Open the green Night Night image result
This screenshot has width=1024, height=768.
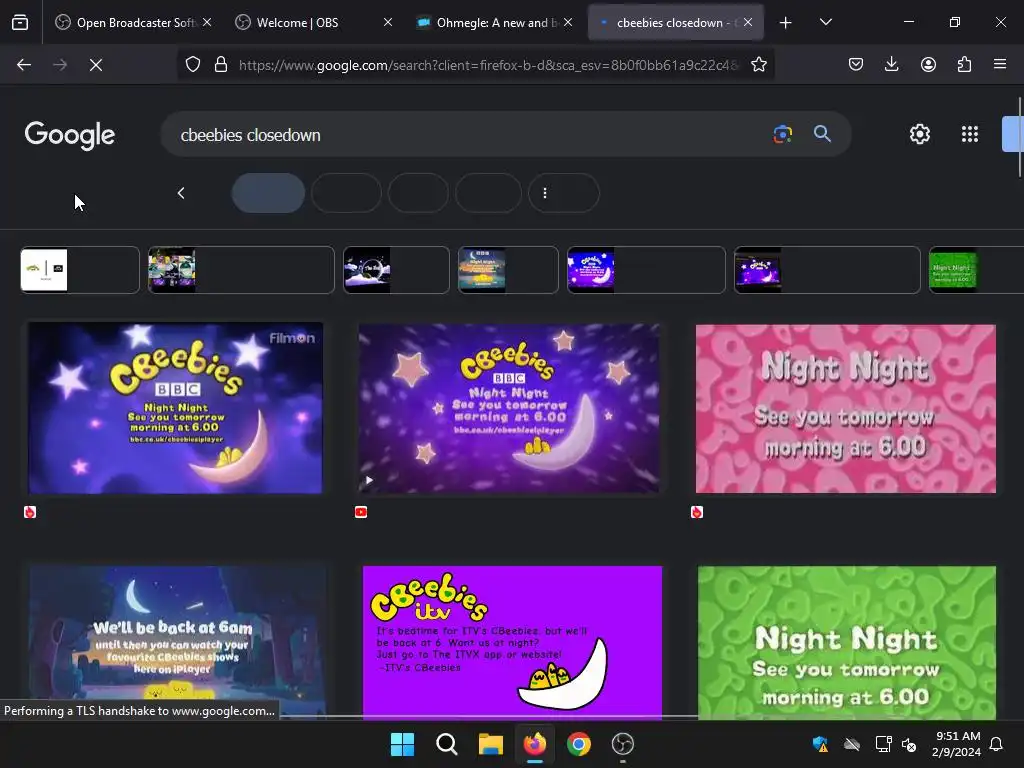click(x=847, y=643)
